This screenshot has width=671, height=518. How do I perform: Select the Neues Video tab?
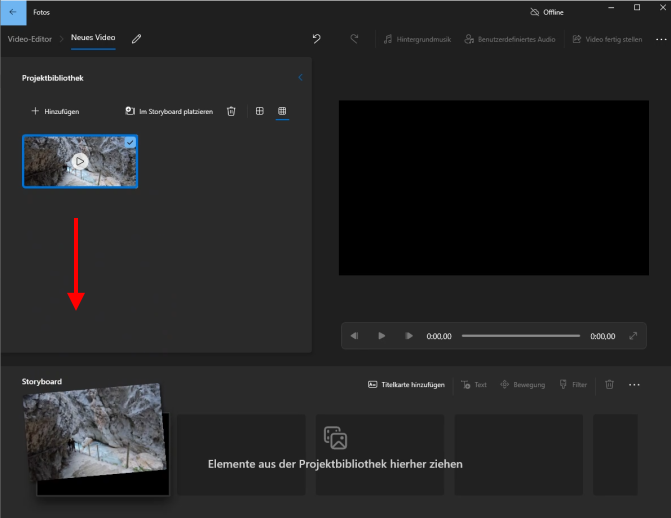click(93, 39)
